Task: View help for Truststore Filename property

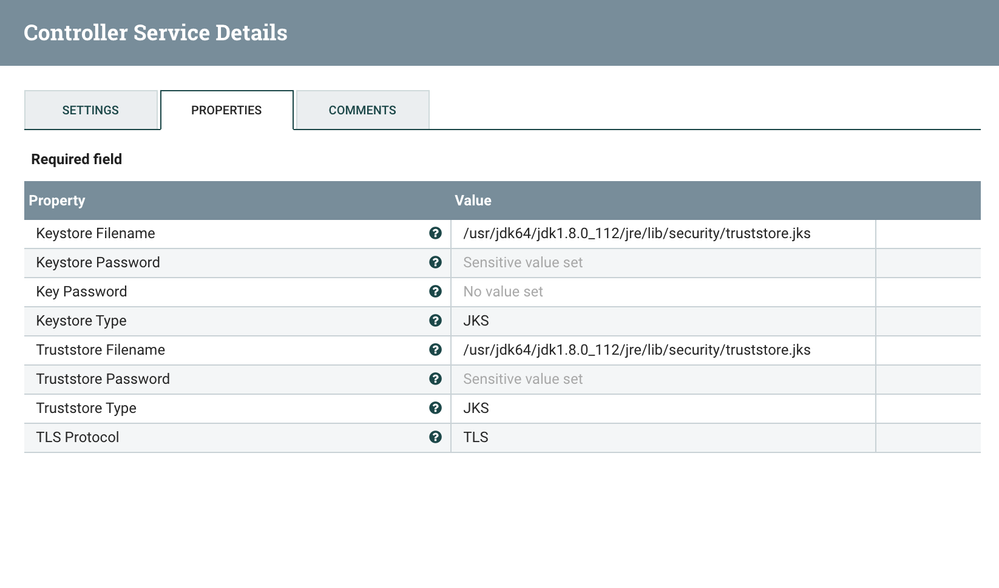Action: tap(435, 350)
